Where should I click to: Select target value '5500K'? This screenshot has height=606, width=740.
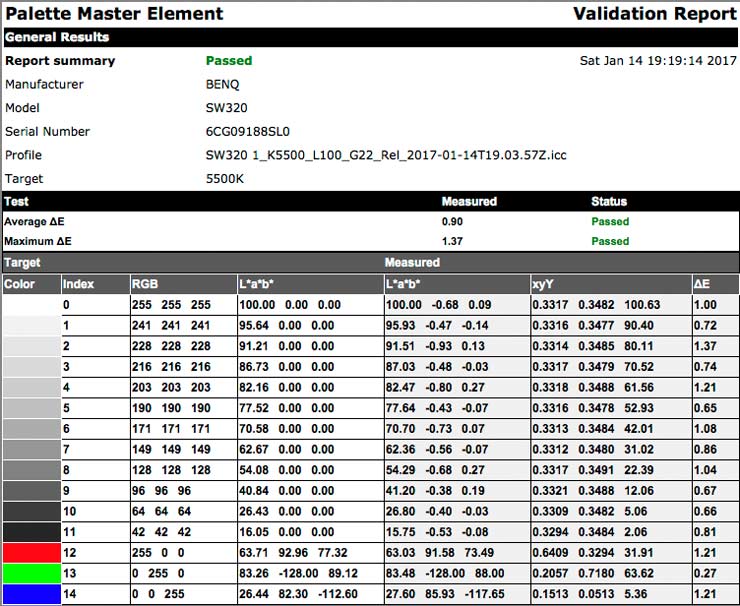click(x=225, y=179)
